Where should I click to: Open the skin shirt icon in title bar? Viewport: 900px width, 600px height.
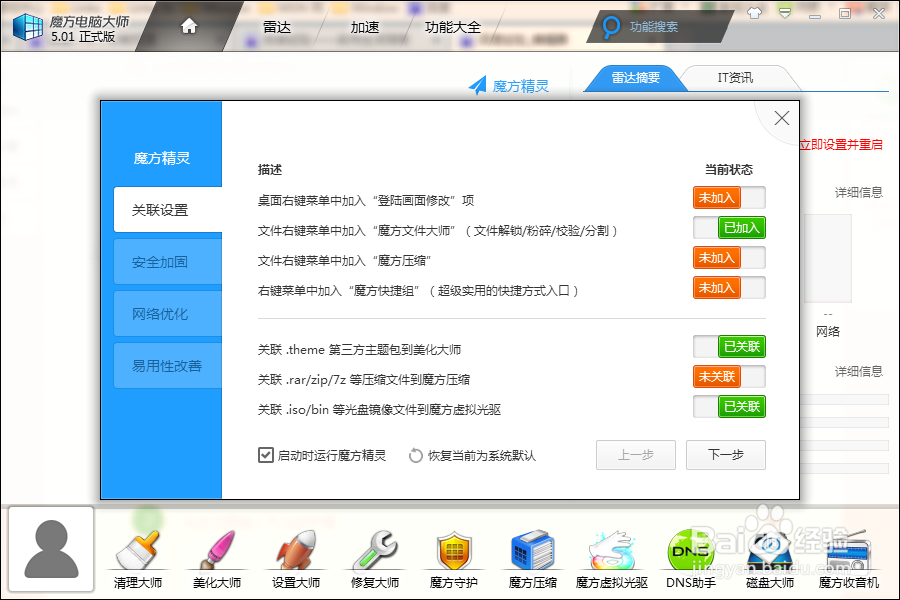click(x=754, y=13)
